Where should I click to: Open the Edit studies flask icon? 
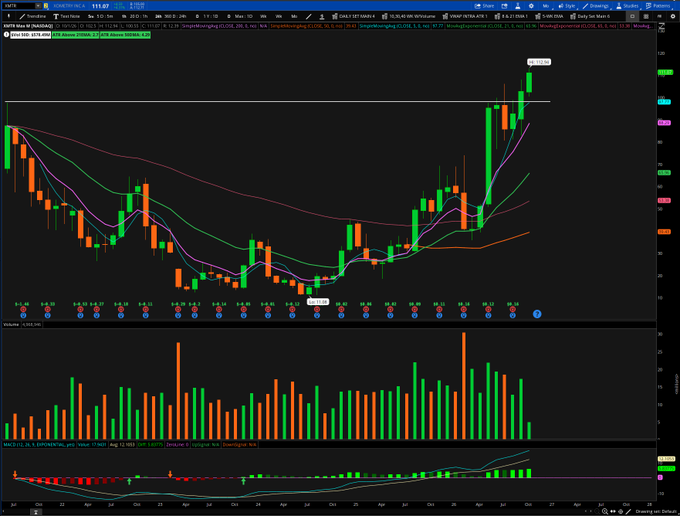(518, 6)
